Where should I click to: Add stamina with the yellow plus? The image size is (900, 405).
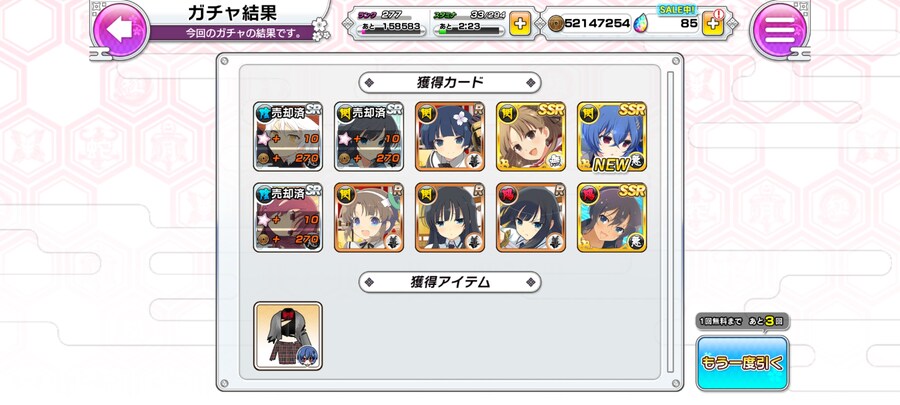click(x=519, y=24)
